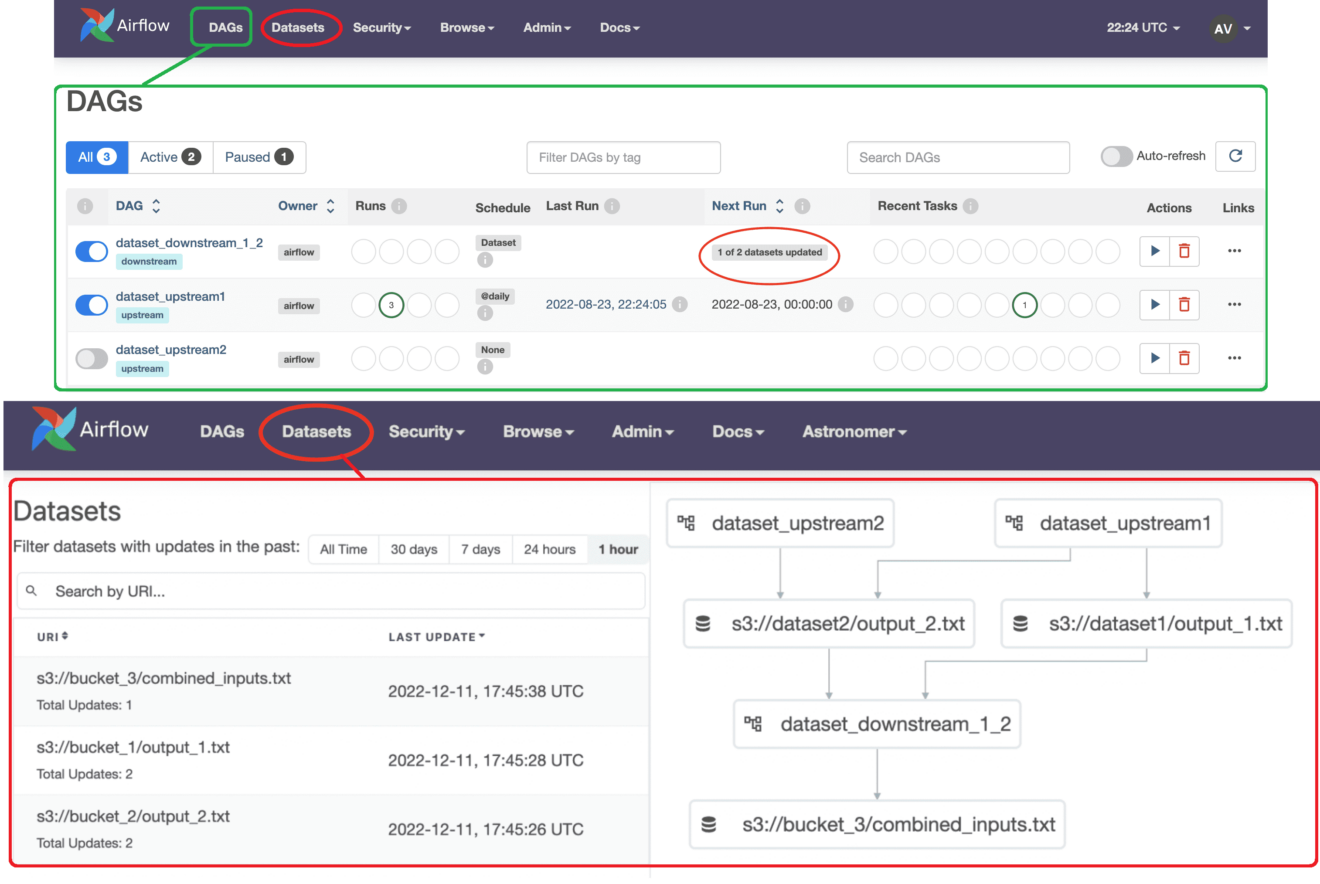Open the 22:24 UTC timezone dropdown
This screenshot has width=1320, height=884.
tap(1142, 28)
